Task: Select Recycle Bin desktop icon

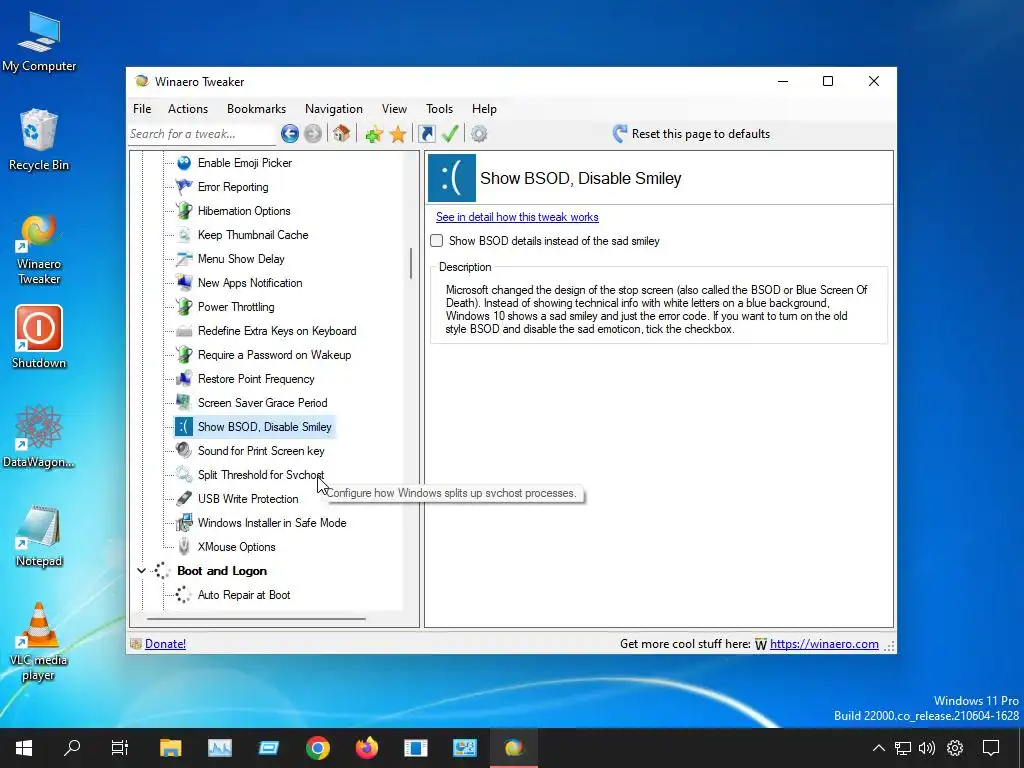Action: coord(39,140)
